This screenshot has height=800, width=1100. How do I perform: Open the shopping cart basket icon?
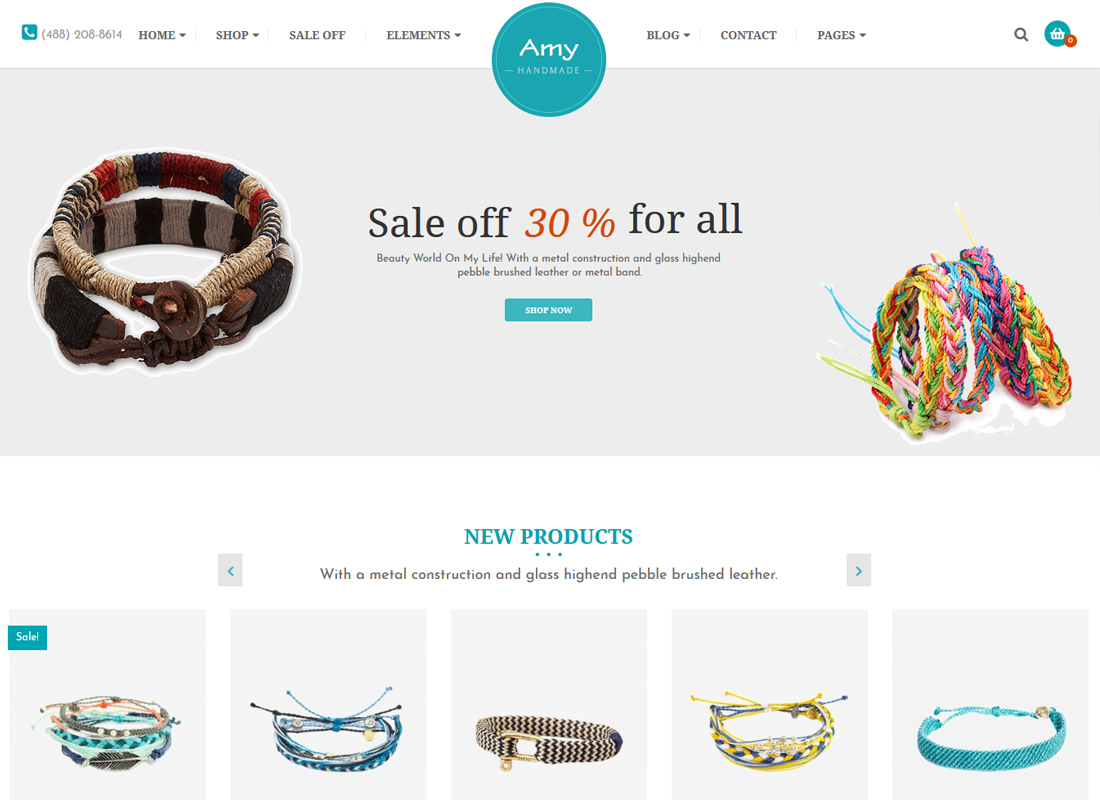(x=1057, y=34)
